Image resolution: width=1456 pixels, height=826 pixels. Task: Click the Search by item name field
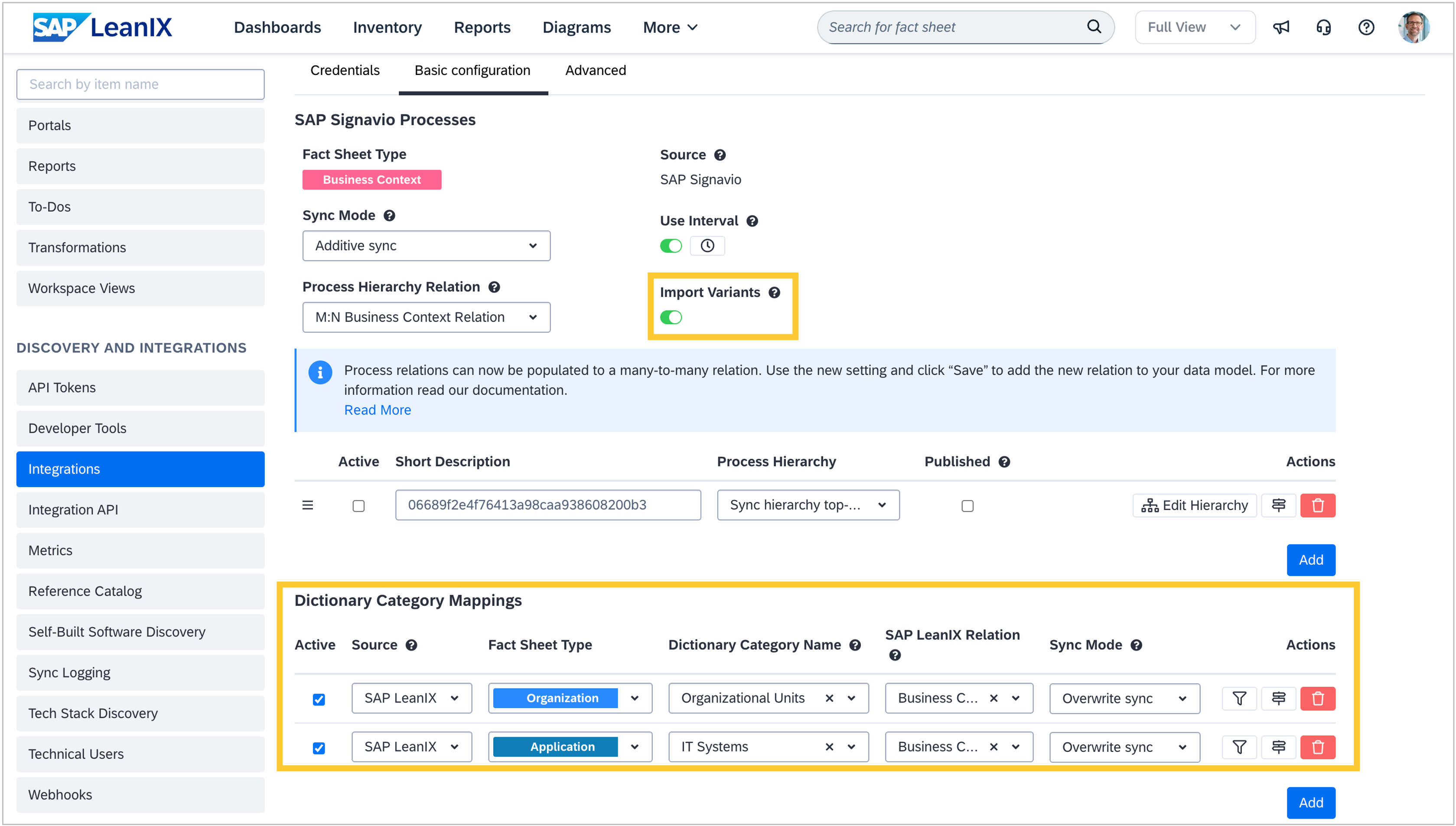pos(140,84)
